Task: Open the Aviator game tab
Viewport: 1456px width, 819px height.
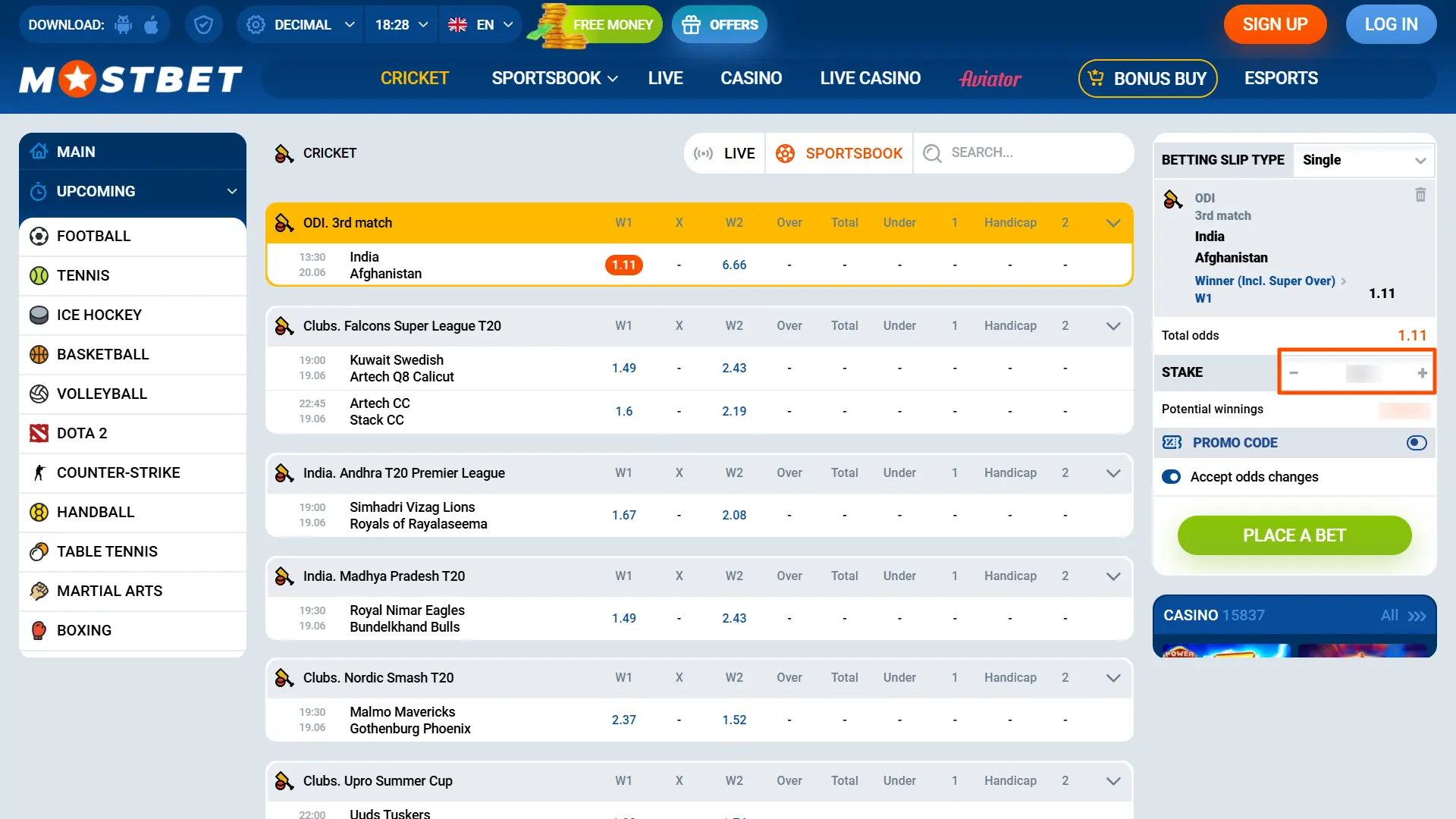Action: [x=990, y=78]
